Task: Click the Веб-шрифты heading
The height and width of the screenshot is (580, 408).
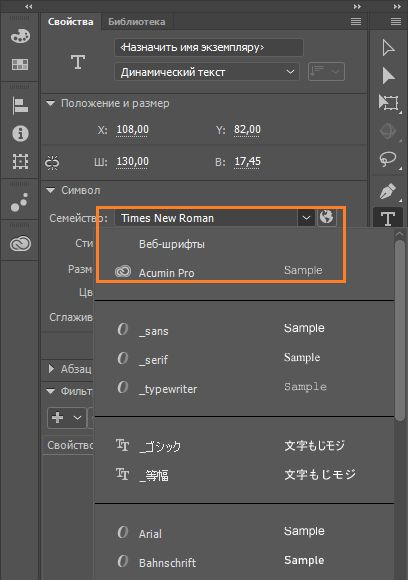Action: (172, 244)
